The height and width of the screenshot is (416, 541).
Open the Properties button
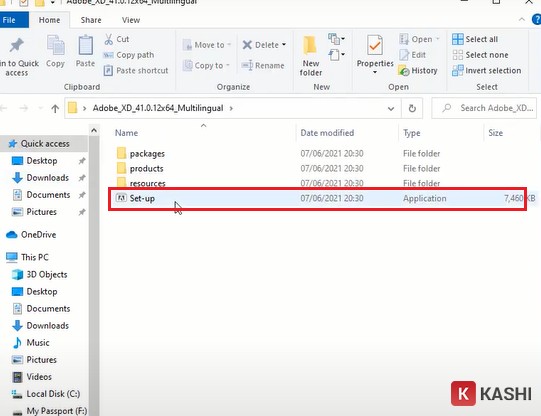[375, 55]
